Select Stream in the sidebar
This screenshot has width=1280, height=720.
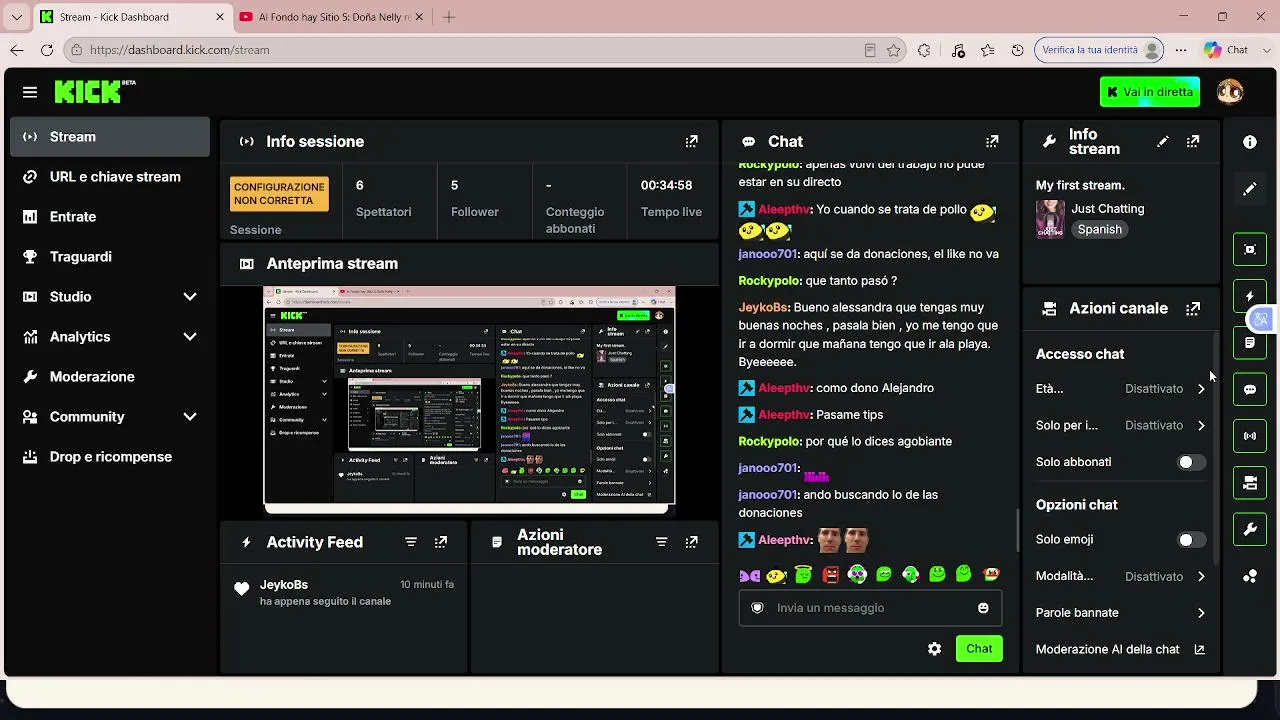click(110, 137)
